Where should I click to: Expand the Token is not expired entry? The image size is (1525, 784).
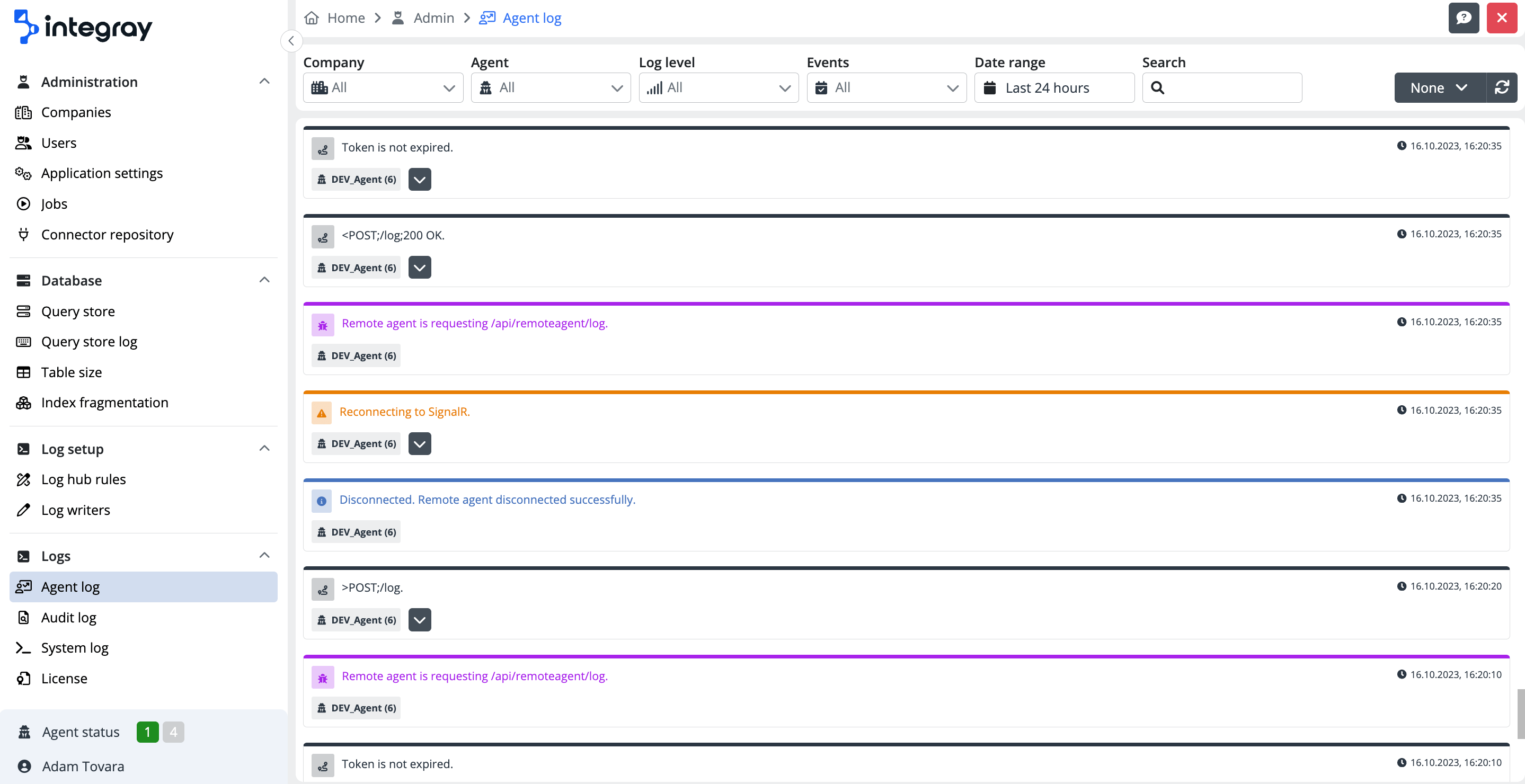pyautogui.click(x=419, y=179)
